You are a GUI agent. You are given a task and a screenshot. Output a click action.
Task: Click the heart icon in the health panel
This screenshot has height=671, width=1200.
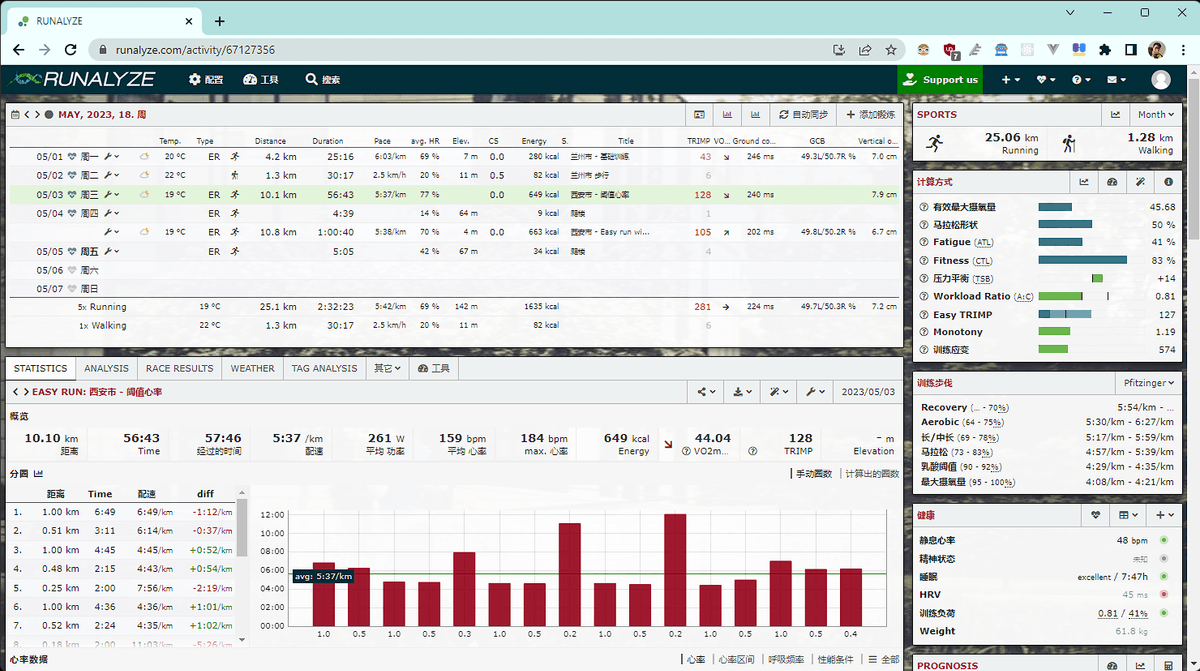point(1096,515)
